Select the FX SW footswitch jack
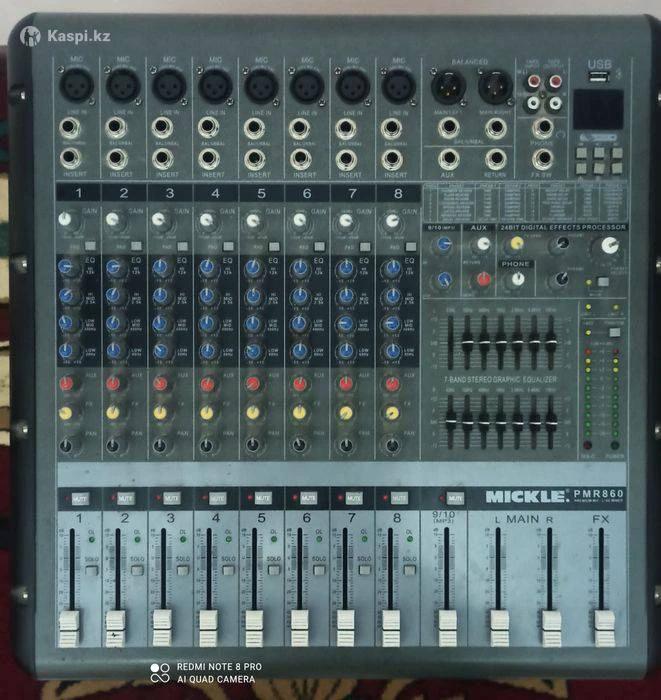The image size is (661, 700). pos(543,159)
